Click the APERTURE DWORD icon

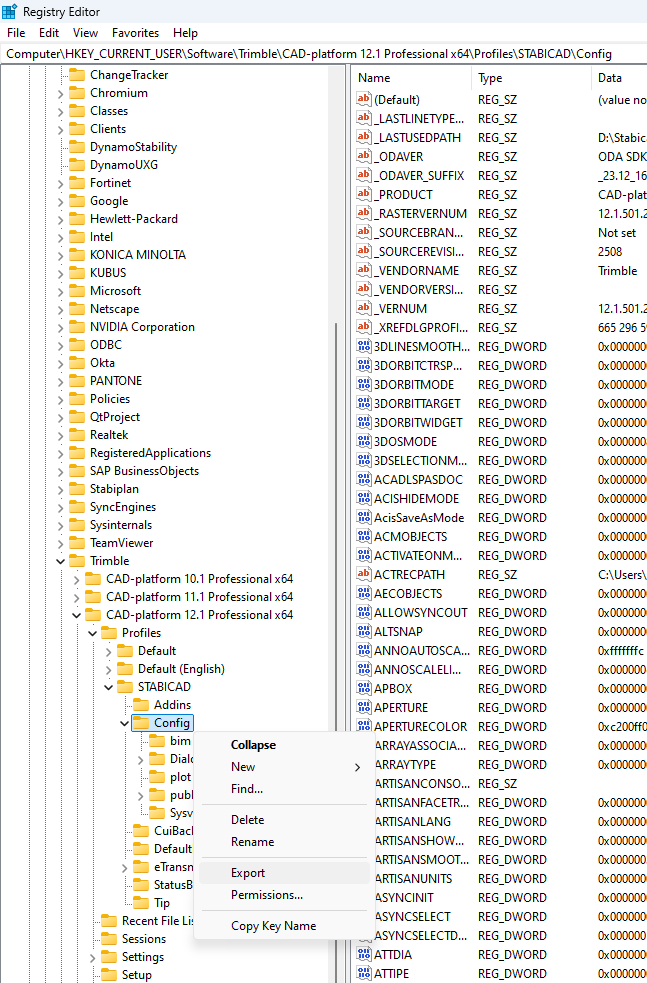(364, 707)
